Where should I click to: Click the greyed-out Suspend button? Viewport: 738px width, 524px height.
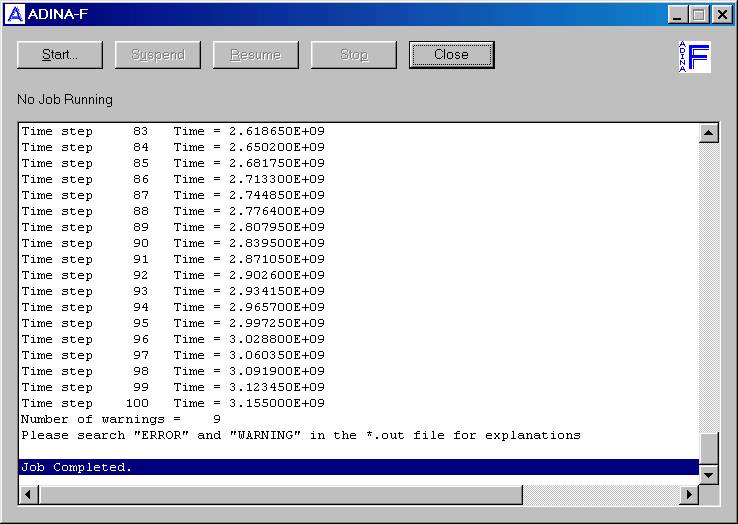(158, 55)
